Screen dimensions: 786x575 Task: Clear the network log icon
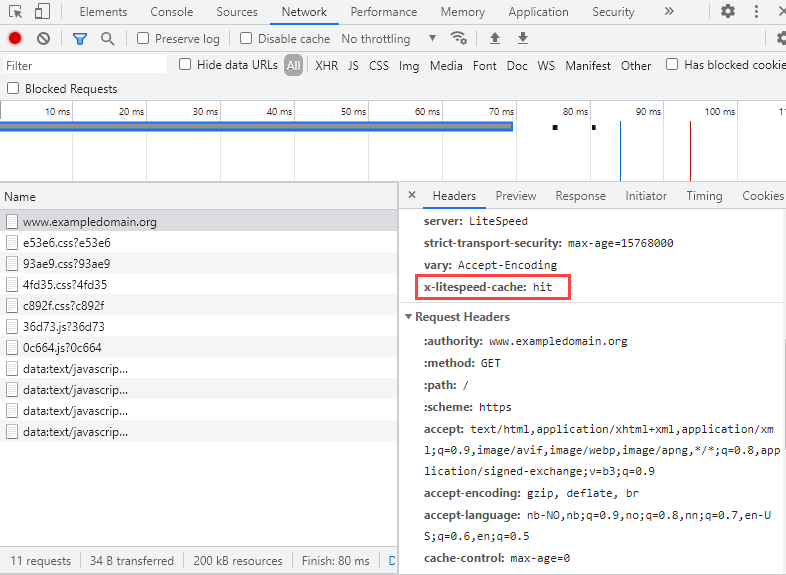click(x=44, y=38)
